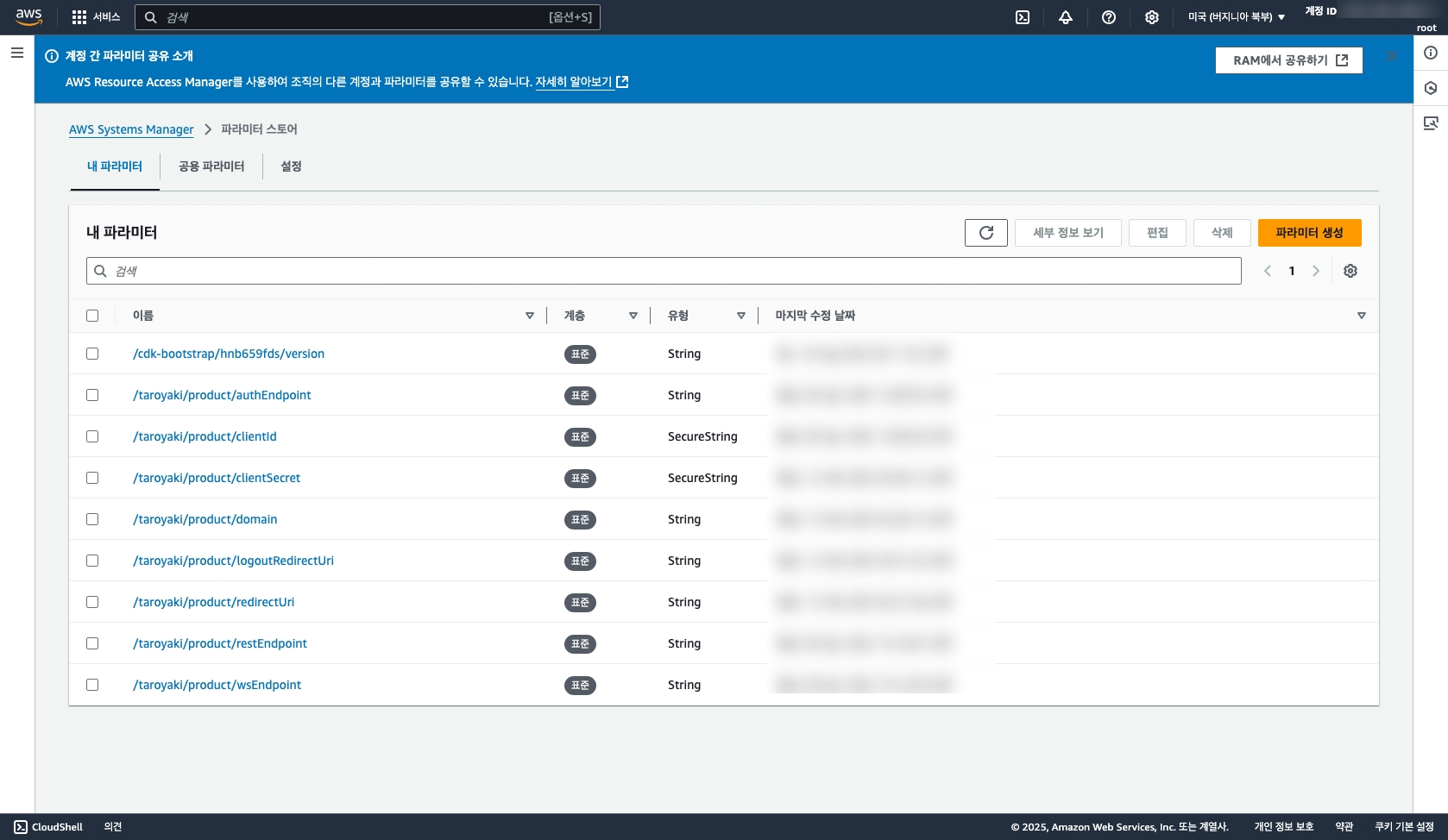Switch to the 공용 파라미터 tab
This screenshot has height=840, width=1448.
211,166
